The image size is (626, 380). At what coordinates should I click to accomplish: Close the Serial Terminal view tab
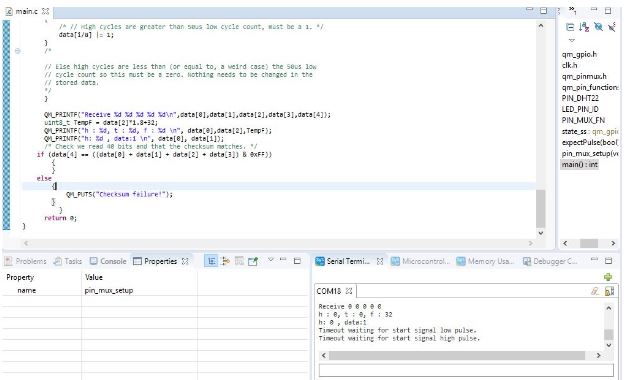point(380,261)
